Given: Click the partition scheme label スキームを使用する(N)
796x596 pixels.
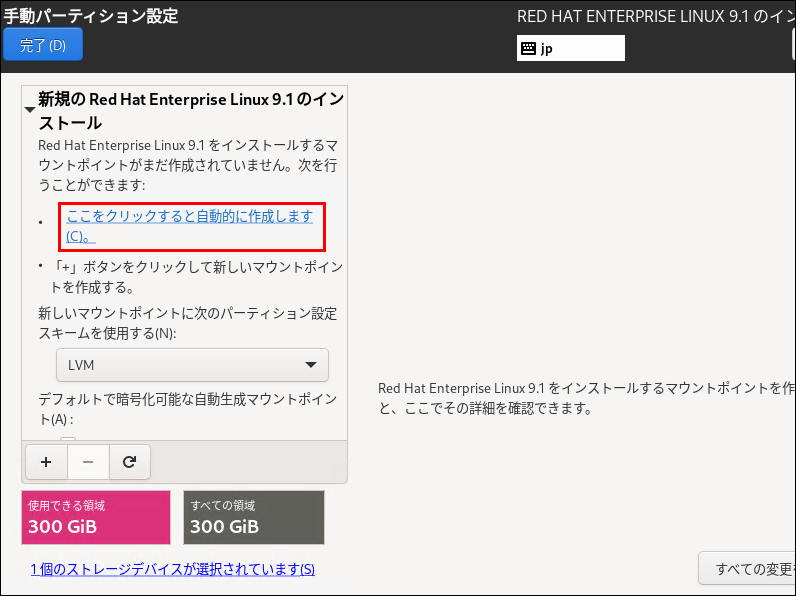Looking at the screenshot, I should (x=187, y=323).
